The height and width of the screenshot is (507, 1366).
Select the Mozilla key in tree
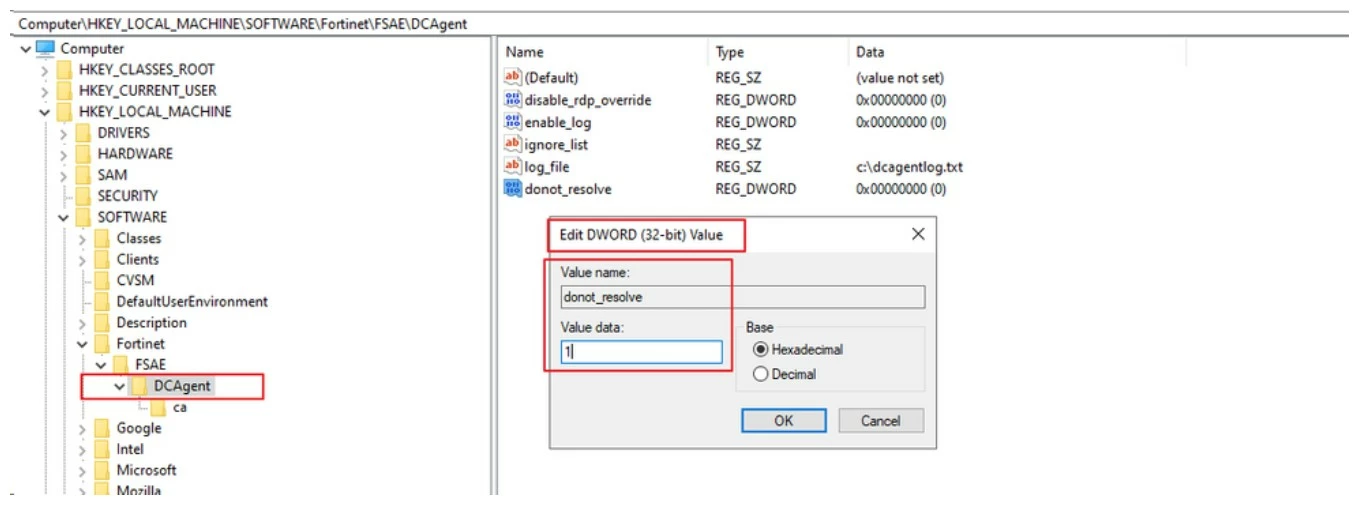139,491
